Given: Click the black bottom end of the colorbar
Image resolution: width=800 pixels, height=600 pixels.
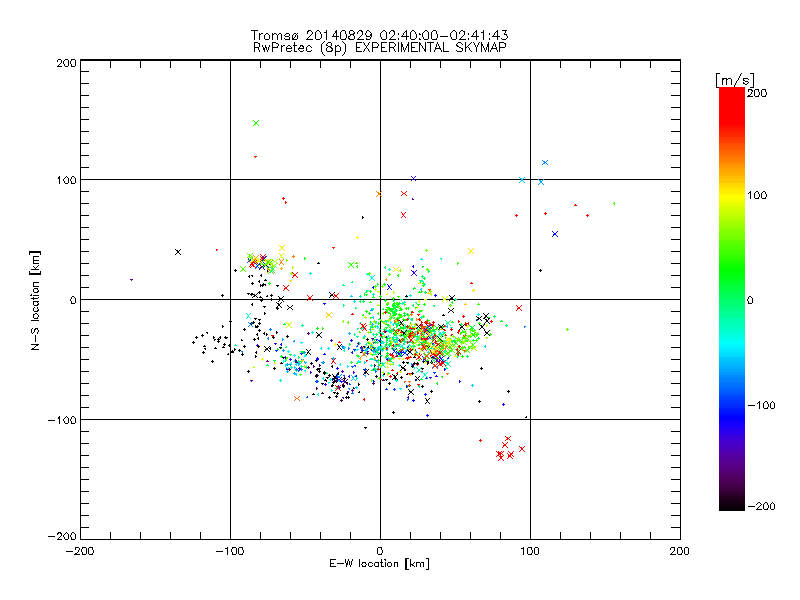Looking at the screenshot, I should pos(732,503).
